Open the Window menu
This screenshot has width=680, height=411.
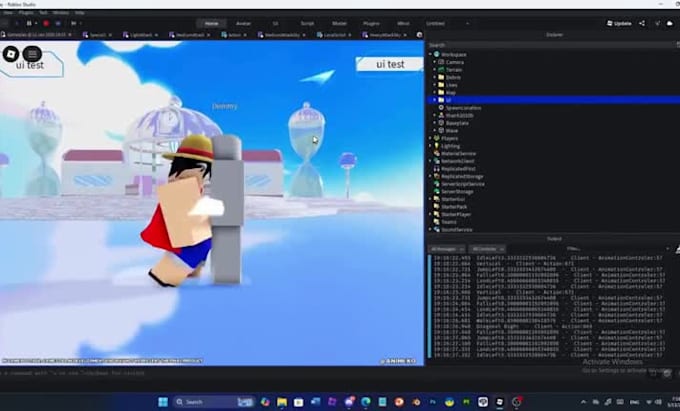point(61,13)
